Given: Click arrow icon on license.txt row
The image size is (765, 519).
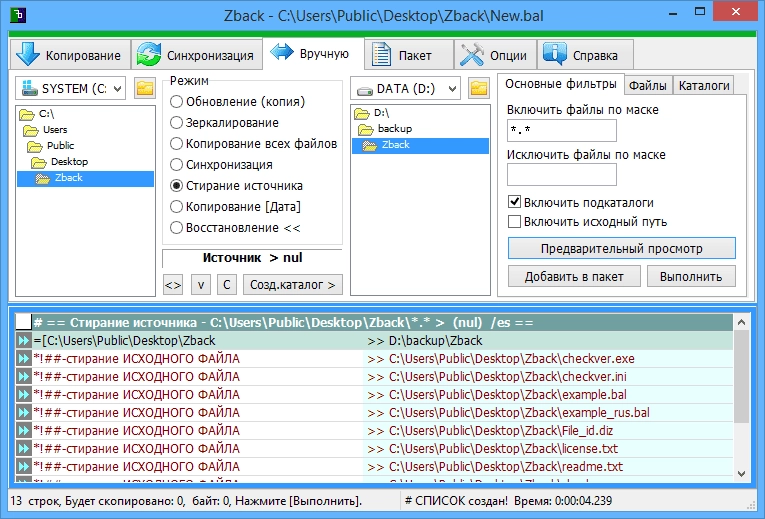Looking at the screenshot, I should 23,448.
